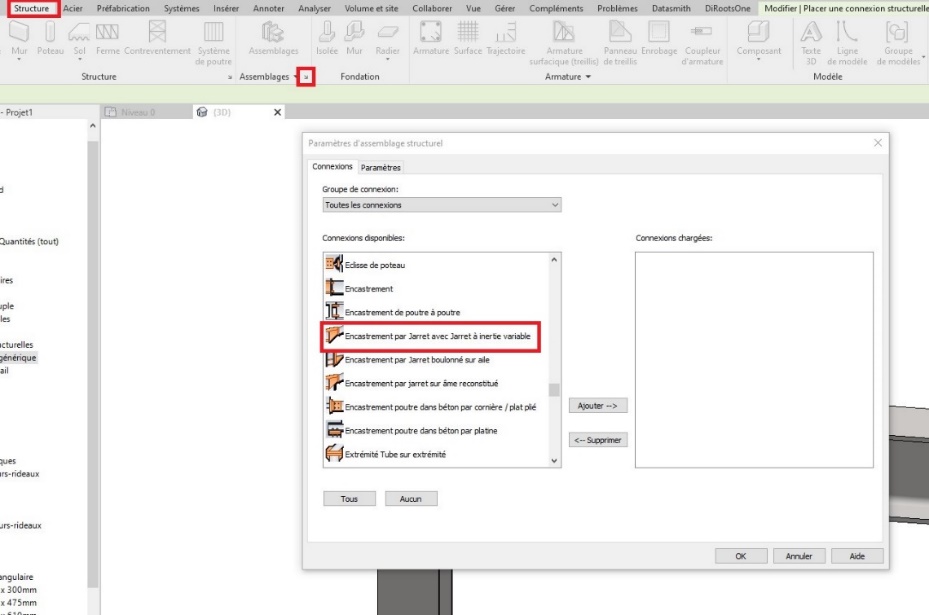
Task: Click the Connexions chargées list box
Action: (754, 360)
